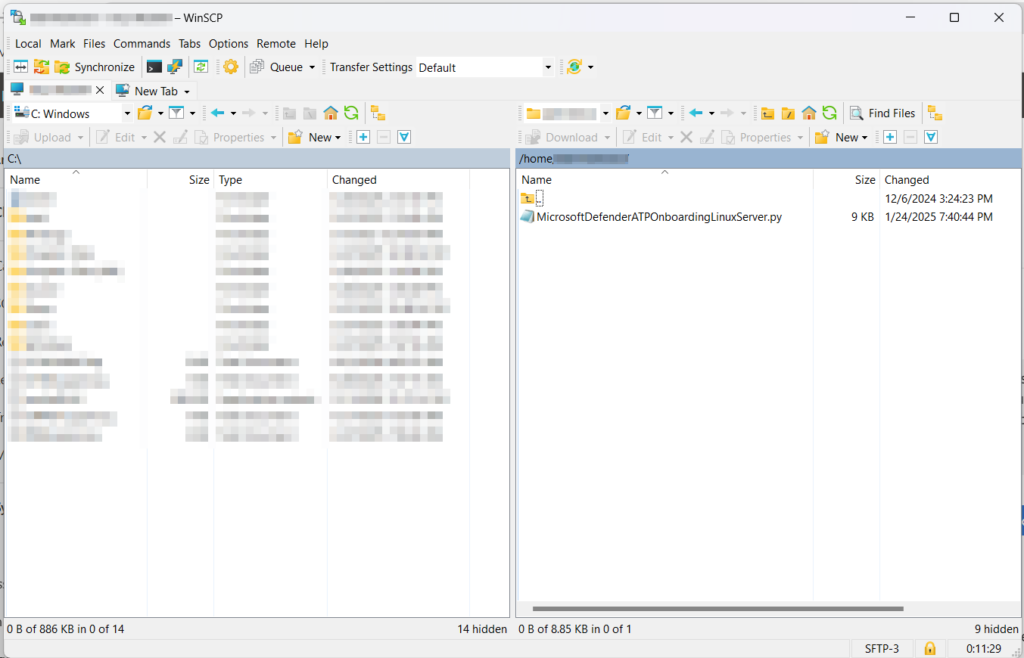Click the Find Files button
The image size is (1024, 658).
882,114
